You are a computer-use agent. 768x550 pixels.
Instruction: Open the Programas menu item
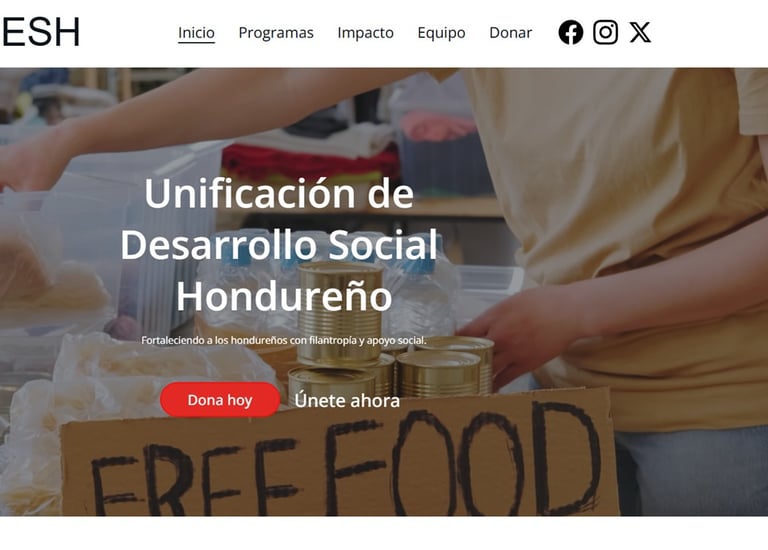coord(276,33)
